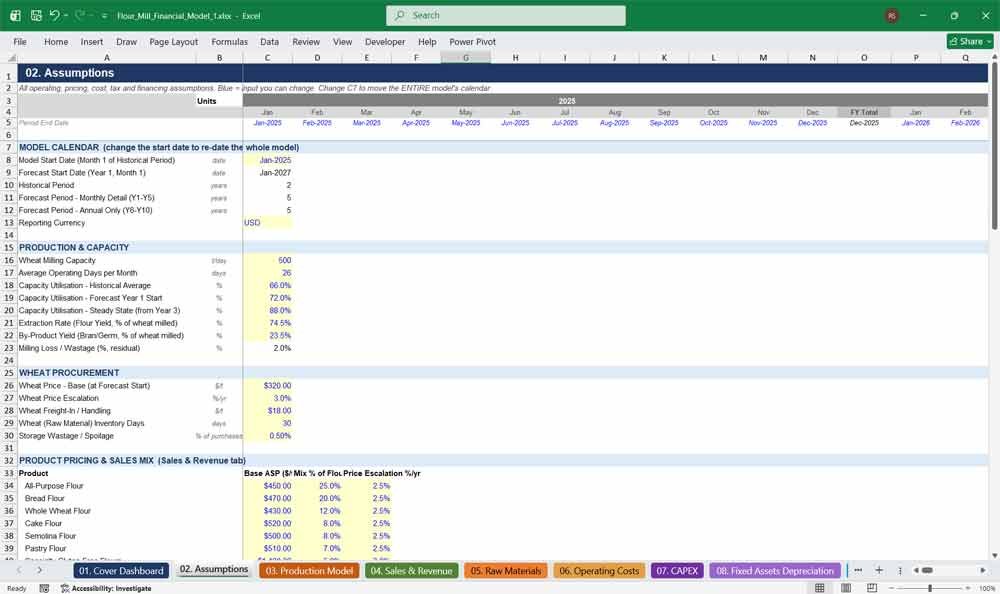Click the Redo icon
Image resolution: width=1000 pixels, height=594 pixels.
[x=80, y=15]
